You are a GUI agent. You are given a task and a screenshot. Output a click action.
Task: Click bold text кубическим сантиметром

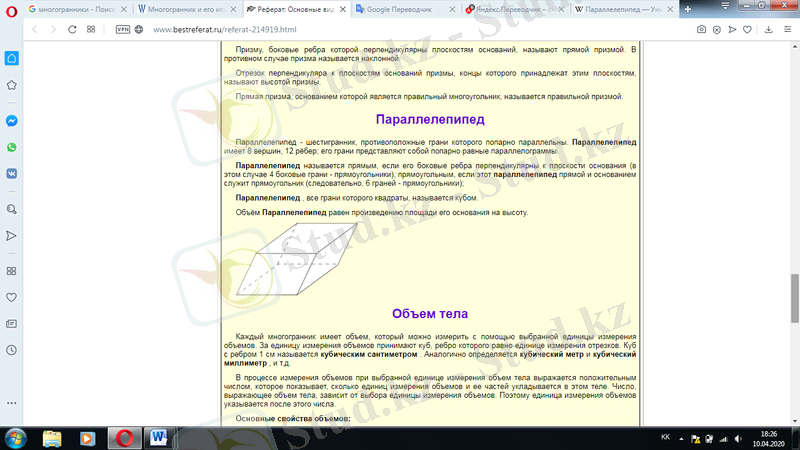(369, 354)
